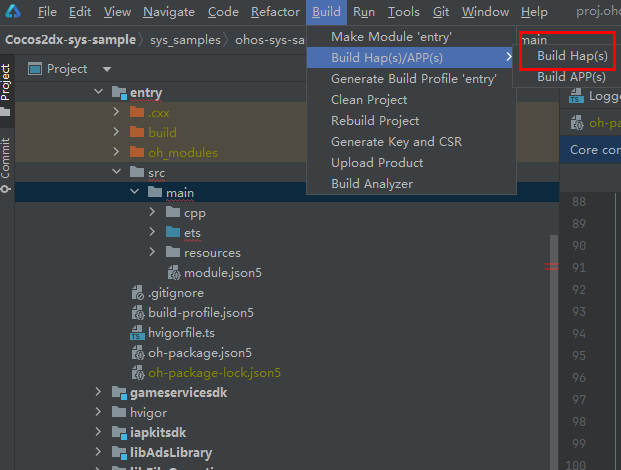The image size is (621, 470).
Task: Select oh-package.json5 in tree
Action: [200, 353]
